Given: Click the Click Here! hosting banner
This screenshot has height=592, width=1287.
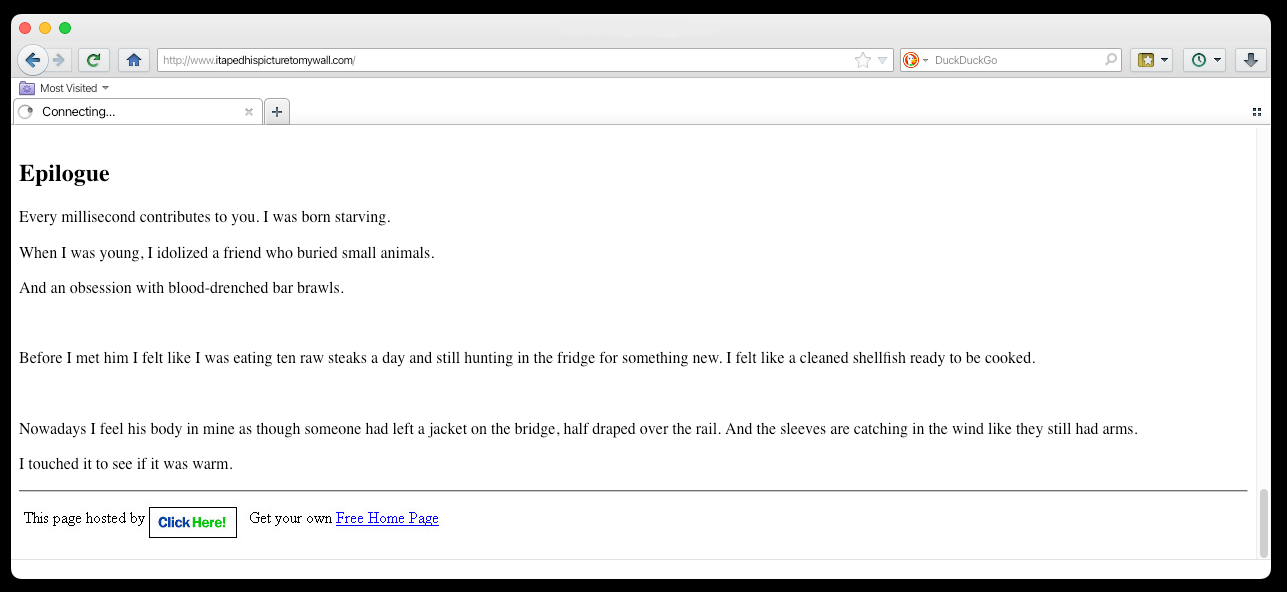Looking at the screenshot, I should click(193, 522).
